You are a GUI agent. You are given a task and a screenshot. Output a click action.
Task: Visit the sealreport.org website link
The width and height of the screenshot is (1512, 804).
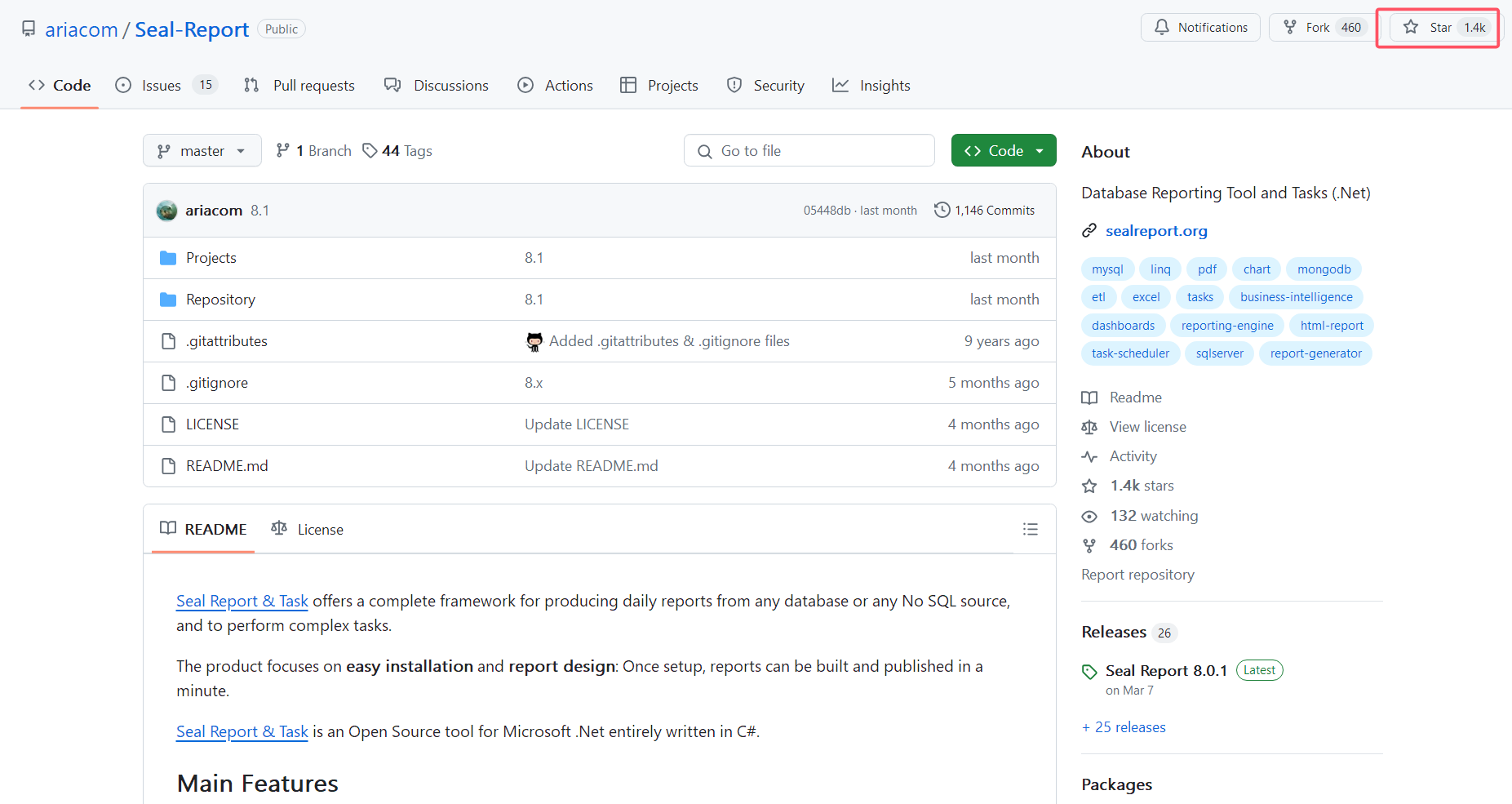click(1156, 231)
